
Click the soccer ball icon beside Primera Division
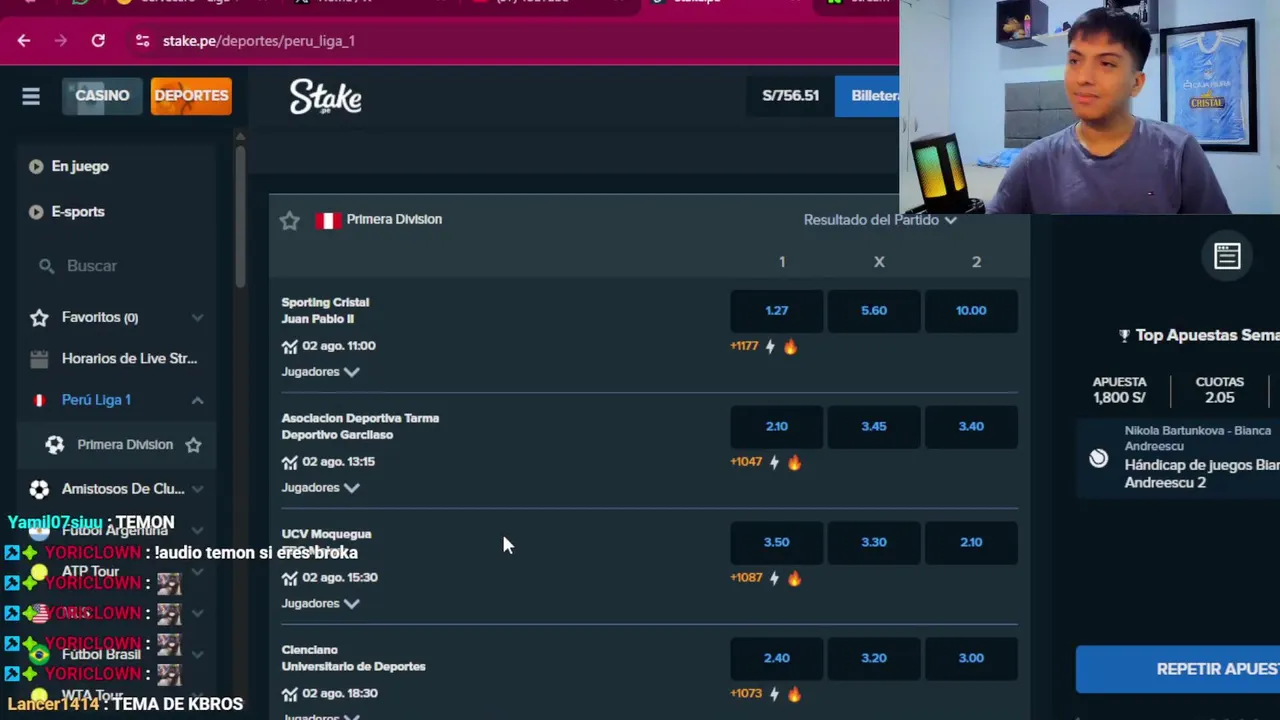click(x=55, y=445)
